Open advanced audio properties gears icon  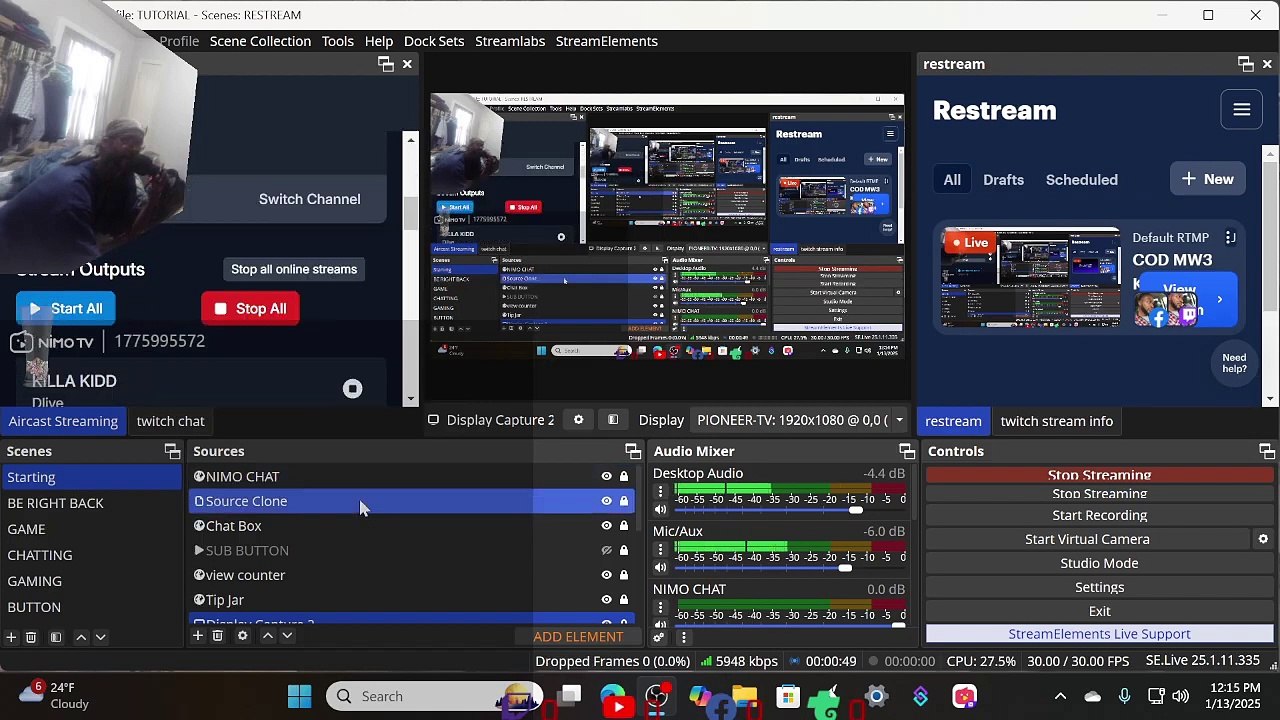[x=659, y=637]
